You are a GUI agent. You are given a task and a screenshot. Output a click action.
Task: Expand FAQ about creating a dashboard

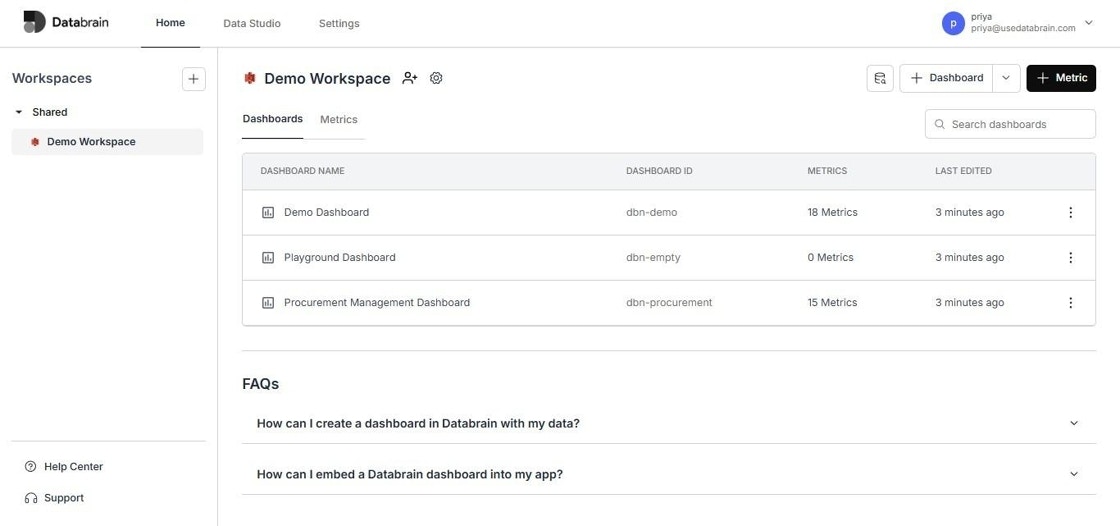click(669, 423)
